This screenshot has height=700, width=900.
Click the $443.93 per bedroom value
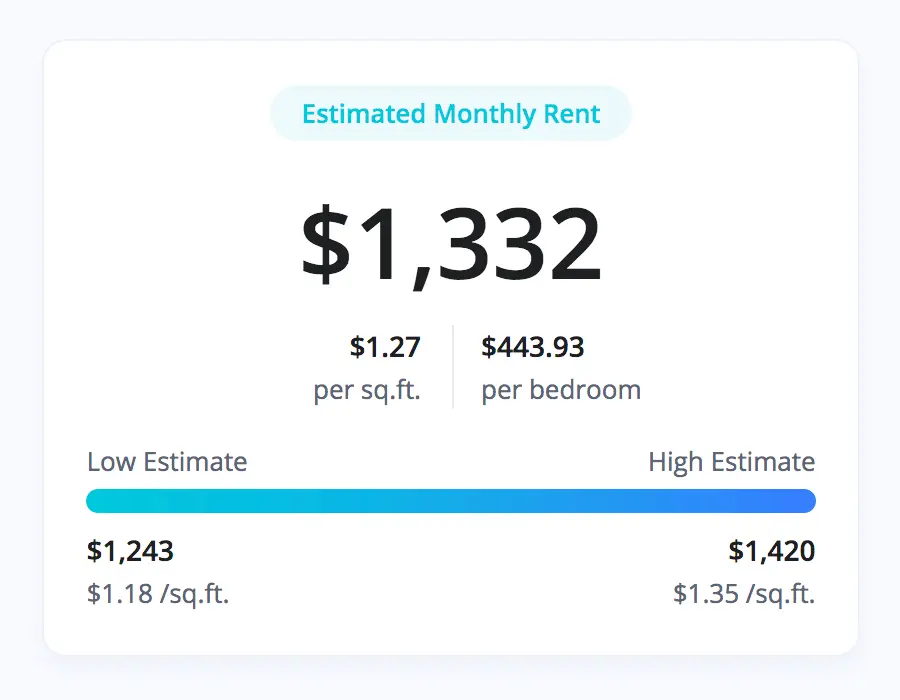click(533, 348)
